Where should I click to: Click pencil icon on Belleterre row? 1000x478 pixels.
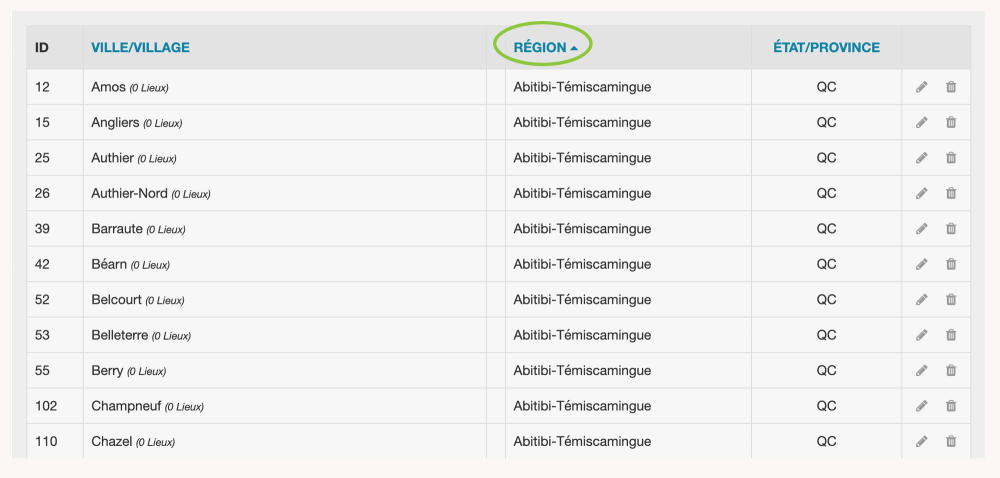point(922,335)
